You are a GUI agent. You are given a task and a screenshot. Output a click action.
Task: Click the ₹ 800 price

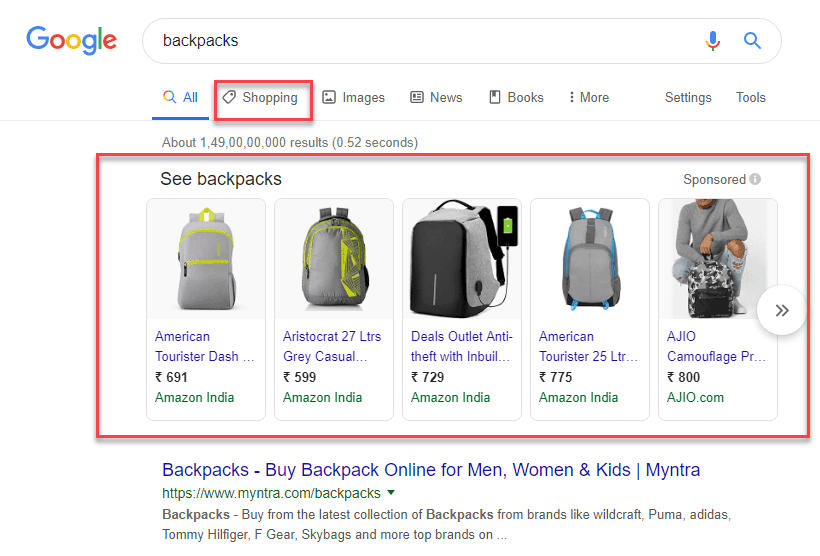click(x=683, y=377)
